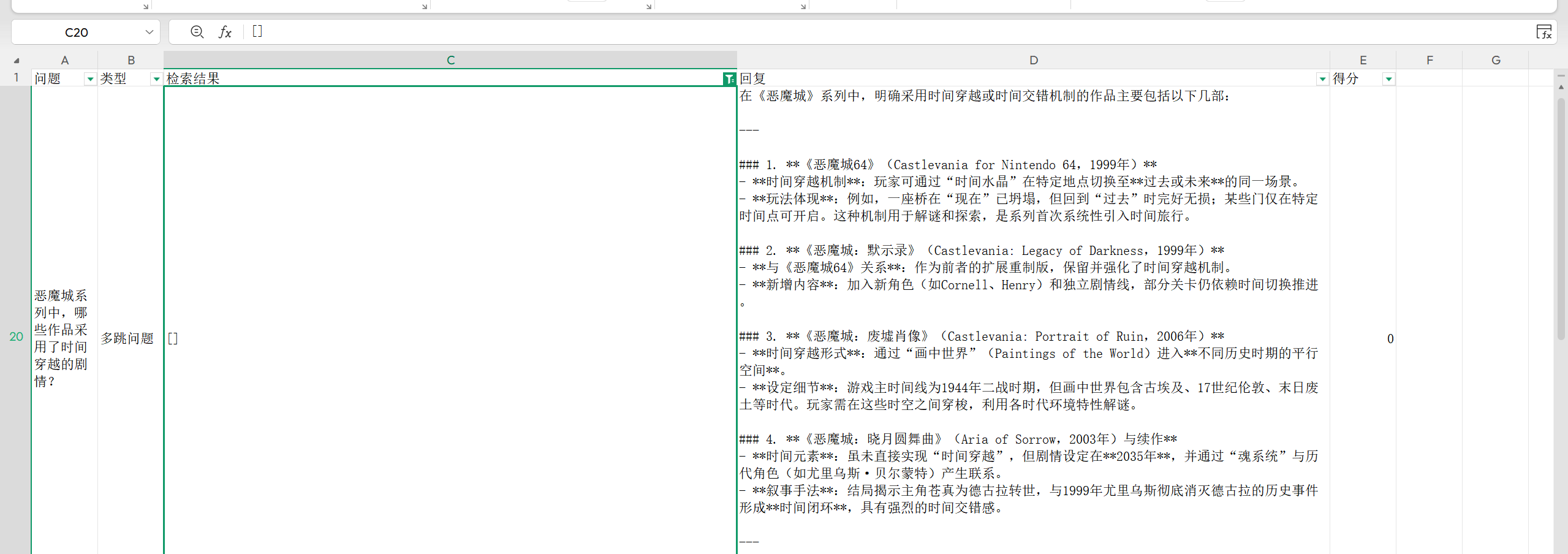Screen dimensions: 1568x554
Task: Select column B header
Action: (x=131, y=60)
